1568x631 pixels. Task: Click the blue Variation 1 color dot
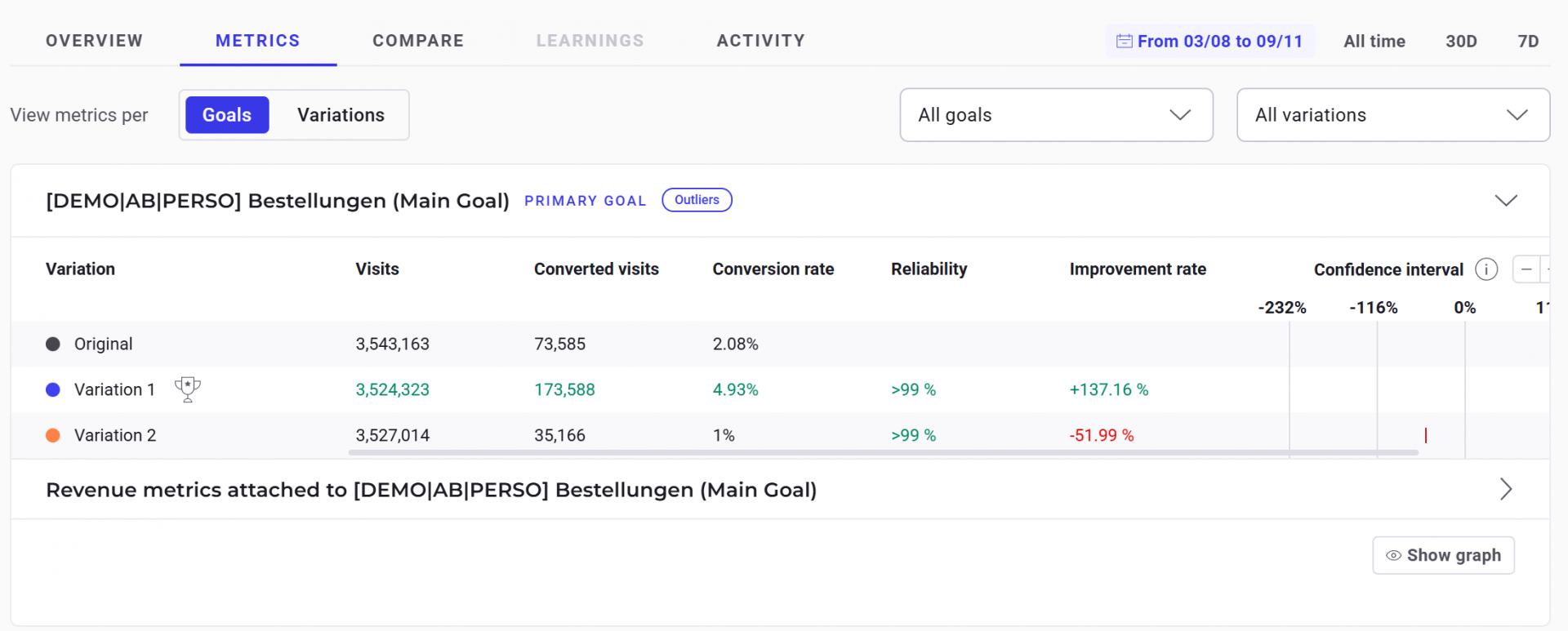click(53, 389)
